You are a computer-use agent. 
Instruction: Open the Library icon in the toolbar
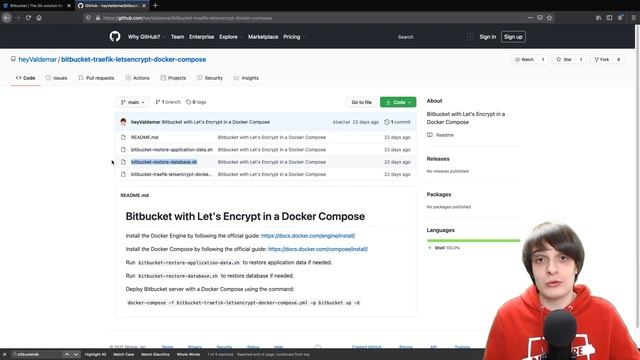(x=598, y=18)
